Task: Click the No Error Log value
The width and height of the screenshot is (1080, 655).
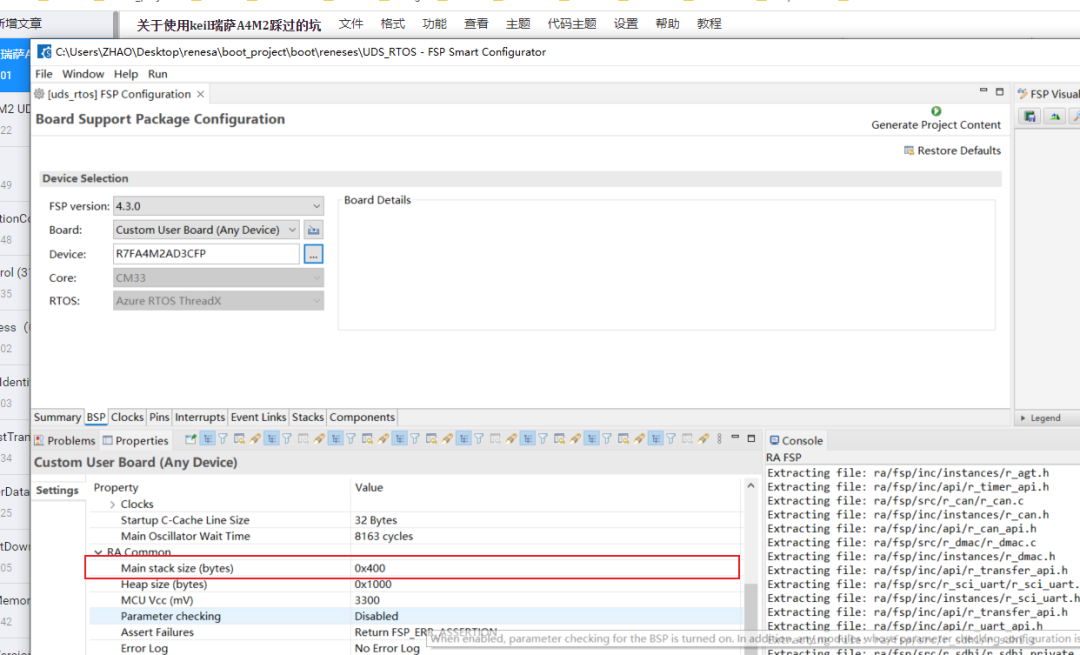Action: (x=387, y=648)
